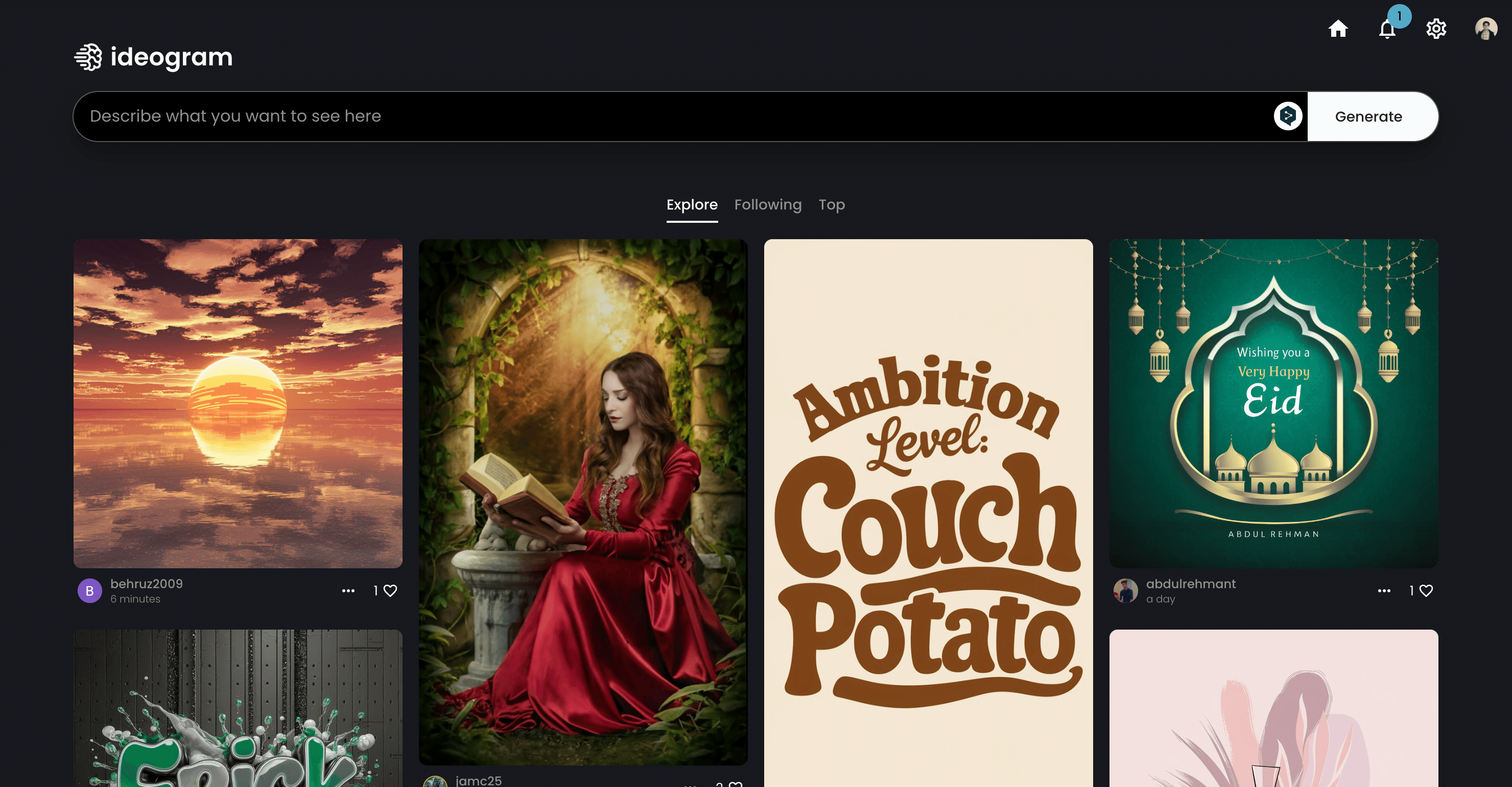Image resolution: width=1512 pixels, height=787 pixels.
Task: Open the user profile avatar
Action: click(x=1485, y=28)
